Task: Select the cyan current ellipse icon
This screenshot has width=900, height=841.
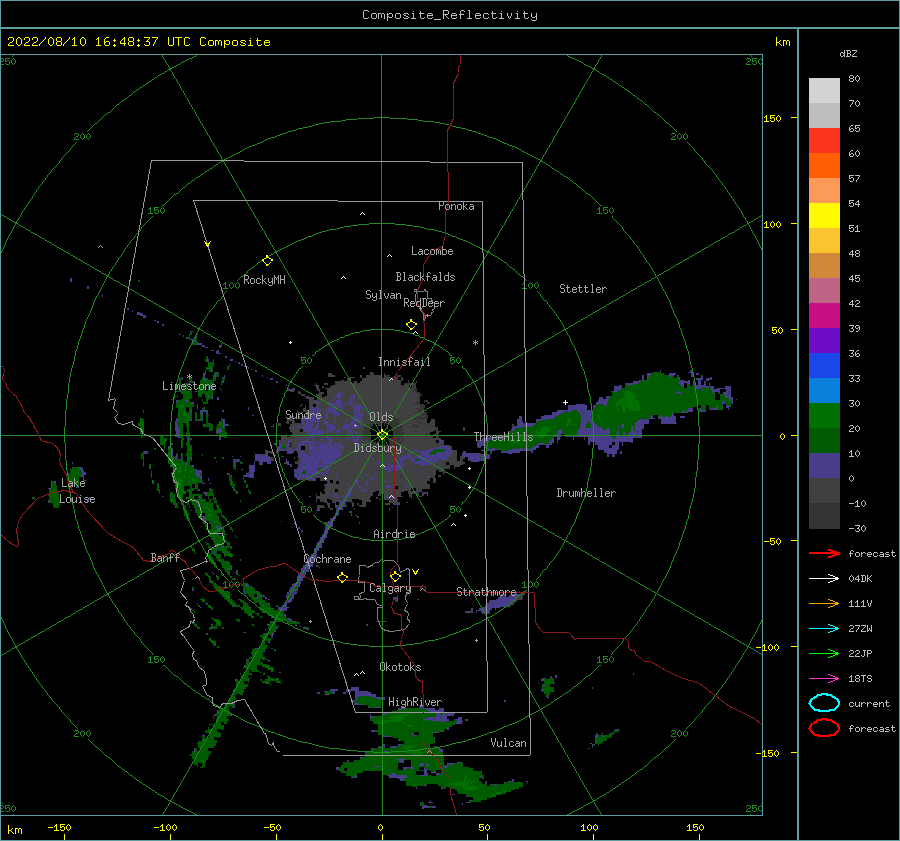Action: (x=824, y=703)
